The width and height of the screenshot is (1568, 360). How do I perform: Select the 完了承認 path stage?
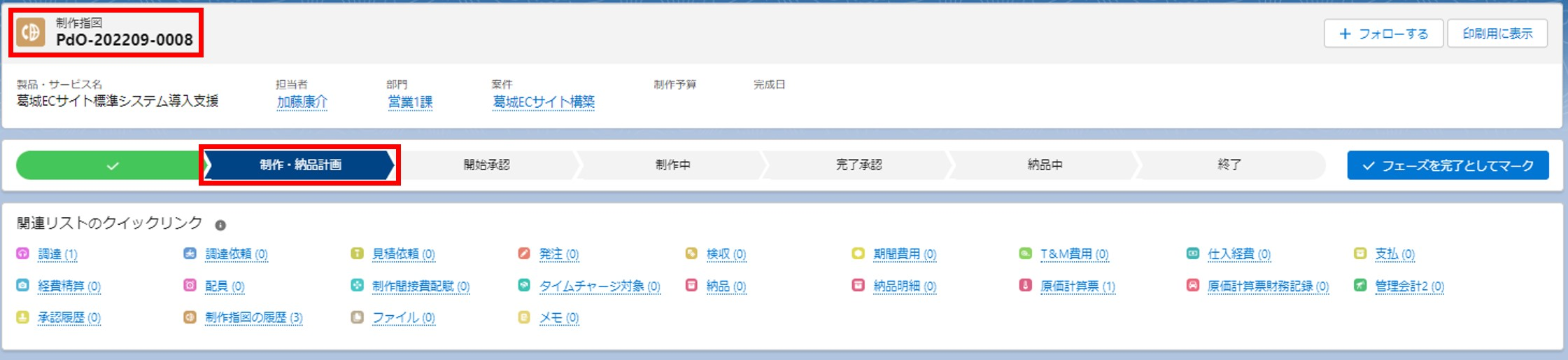859,165
